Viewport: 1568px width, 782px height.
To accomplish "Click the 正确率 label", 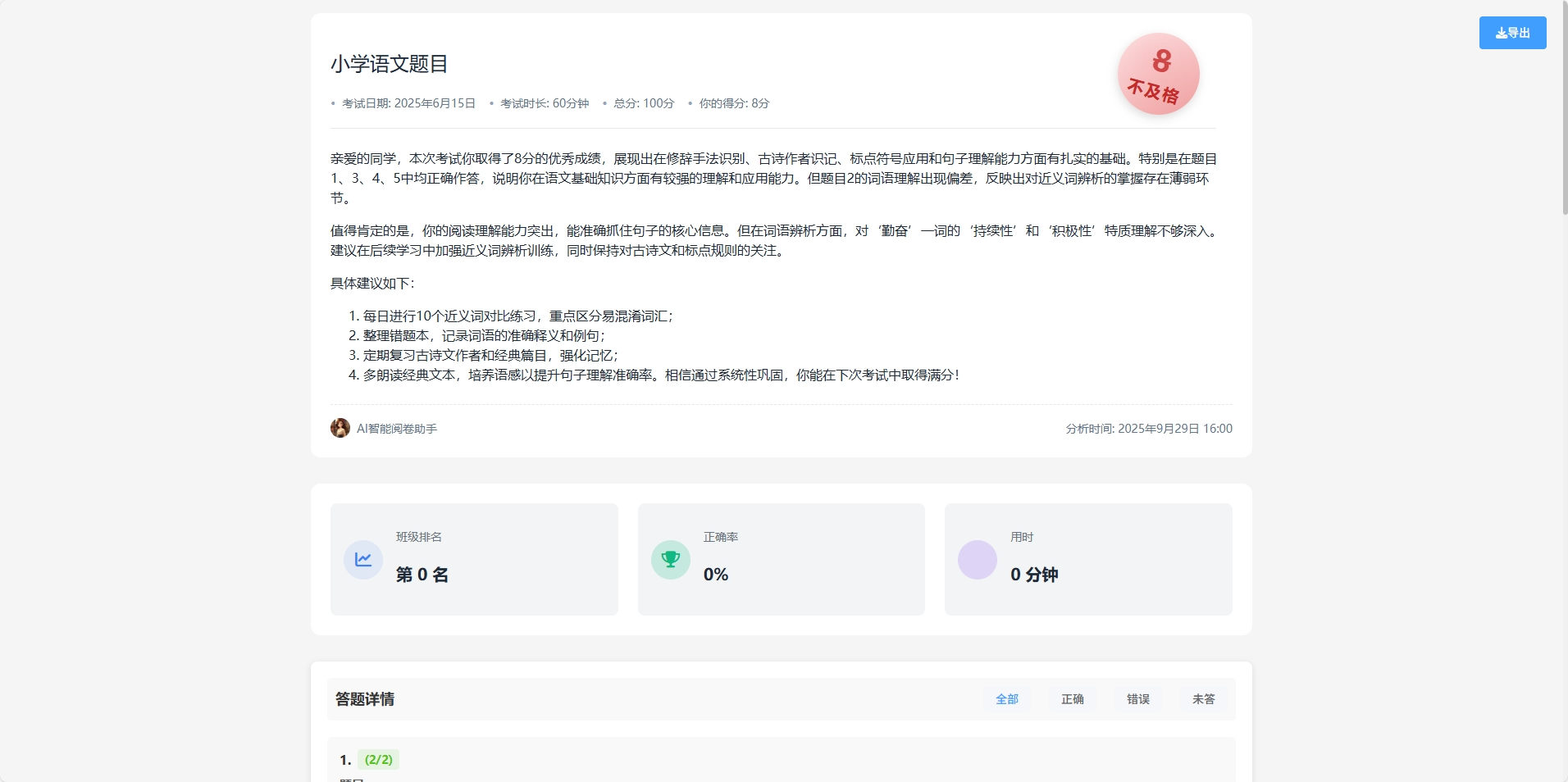I will (x=721, y=537).
